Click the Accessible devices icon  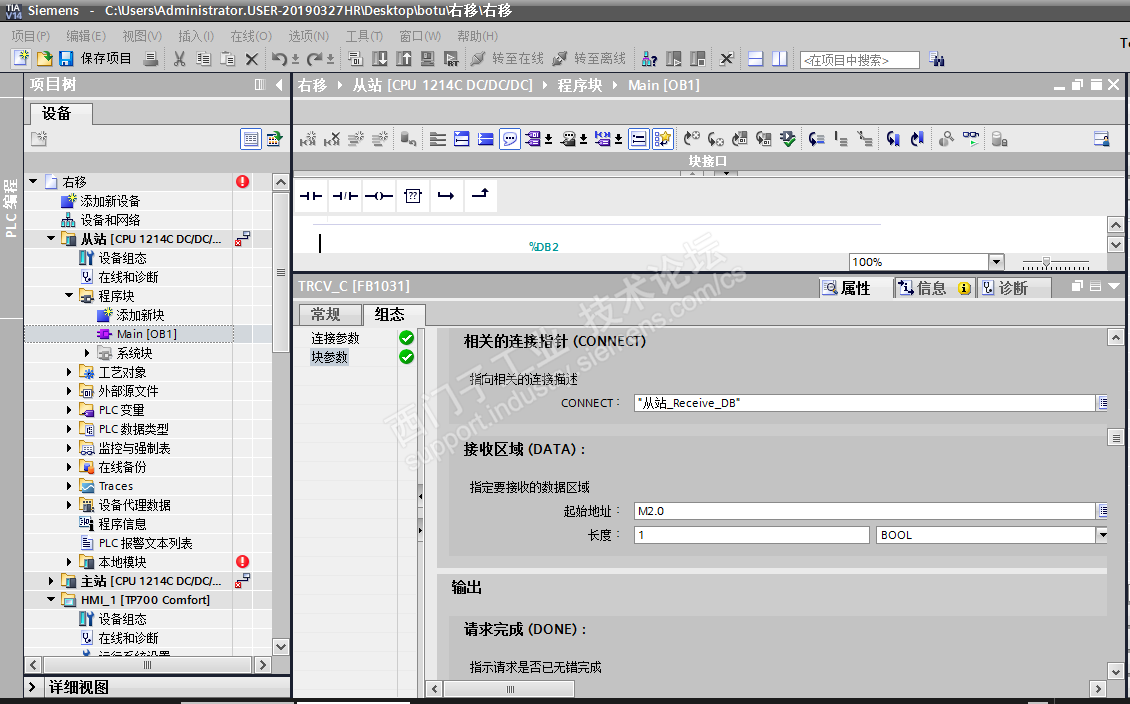click(649, 58)
